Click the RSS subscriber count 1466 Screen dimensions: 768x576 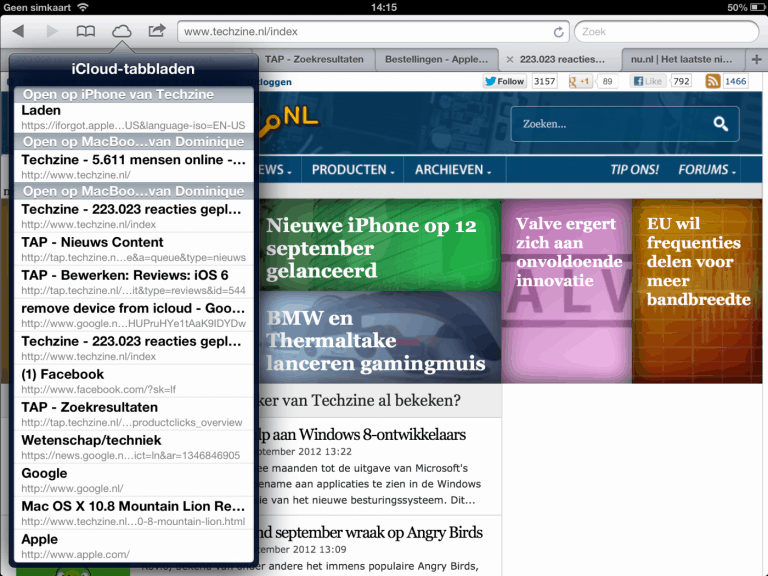(x=735, y=81)
